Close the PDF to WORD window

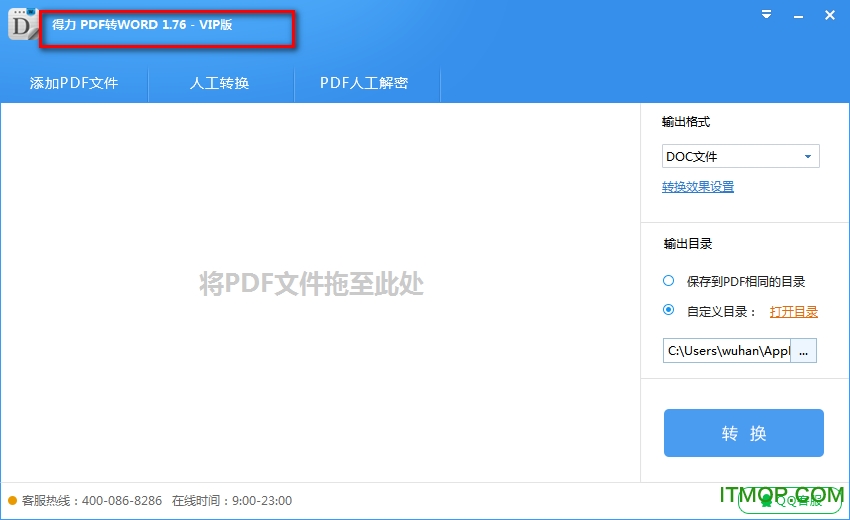830,15
